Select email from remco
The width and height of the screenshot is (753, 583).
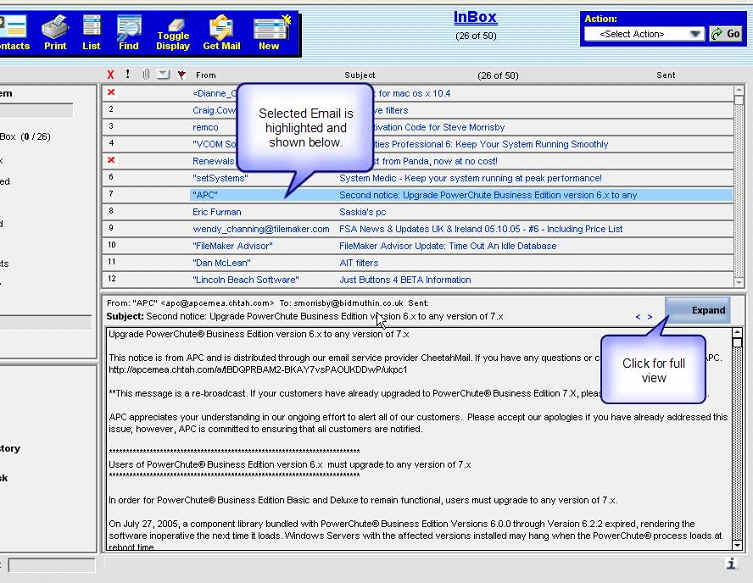(x=205, y=127)
